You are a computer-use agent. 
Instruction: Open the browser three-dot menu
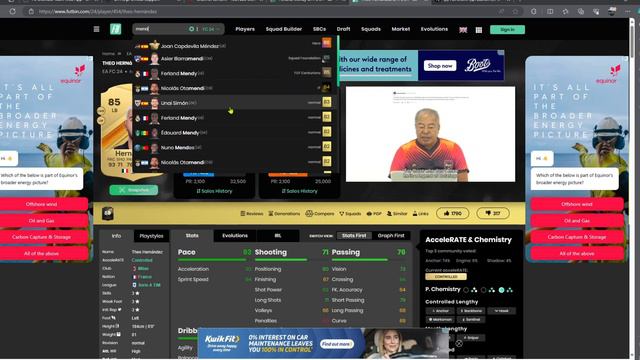(x=628, y=11)
